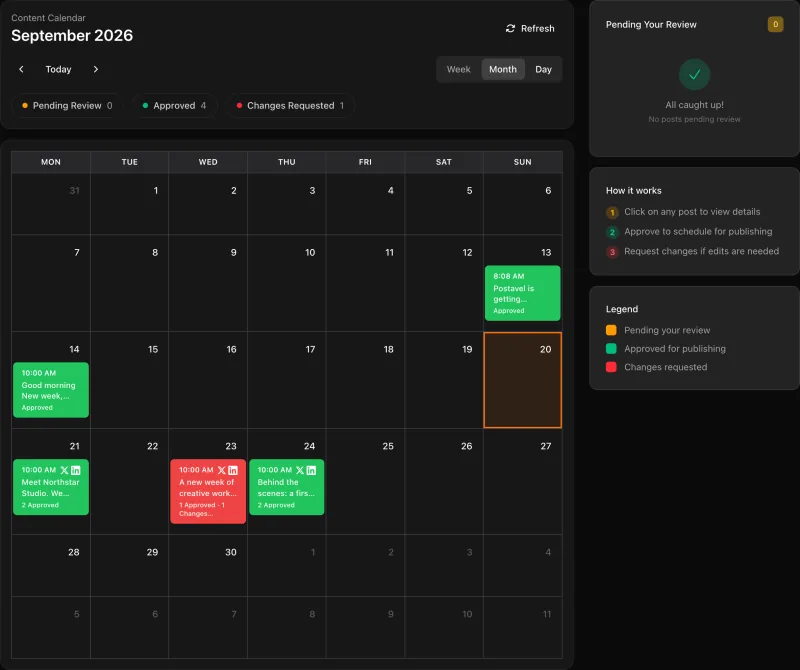Go to previous month with left chevron
This screenshot has height=670, width=800.
(21, 69)
